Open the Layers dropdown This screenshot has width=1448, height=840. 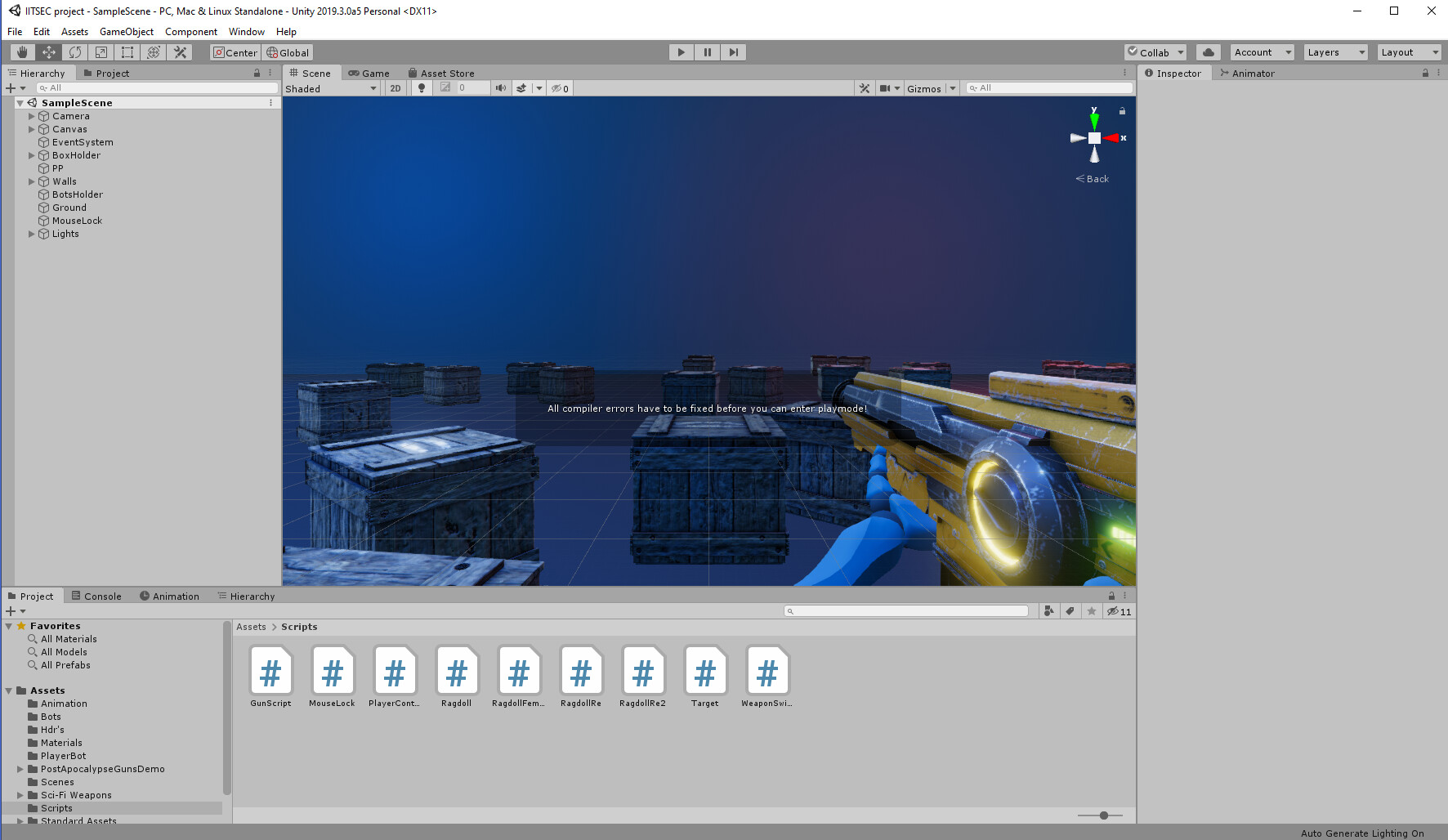pyautogui.click(x=1334, y=51)
